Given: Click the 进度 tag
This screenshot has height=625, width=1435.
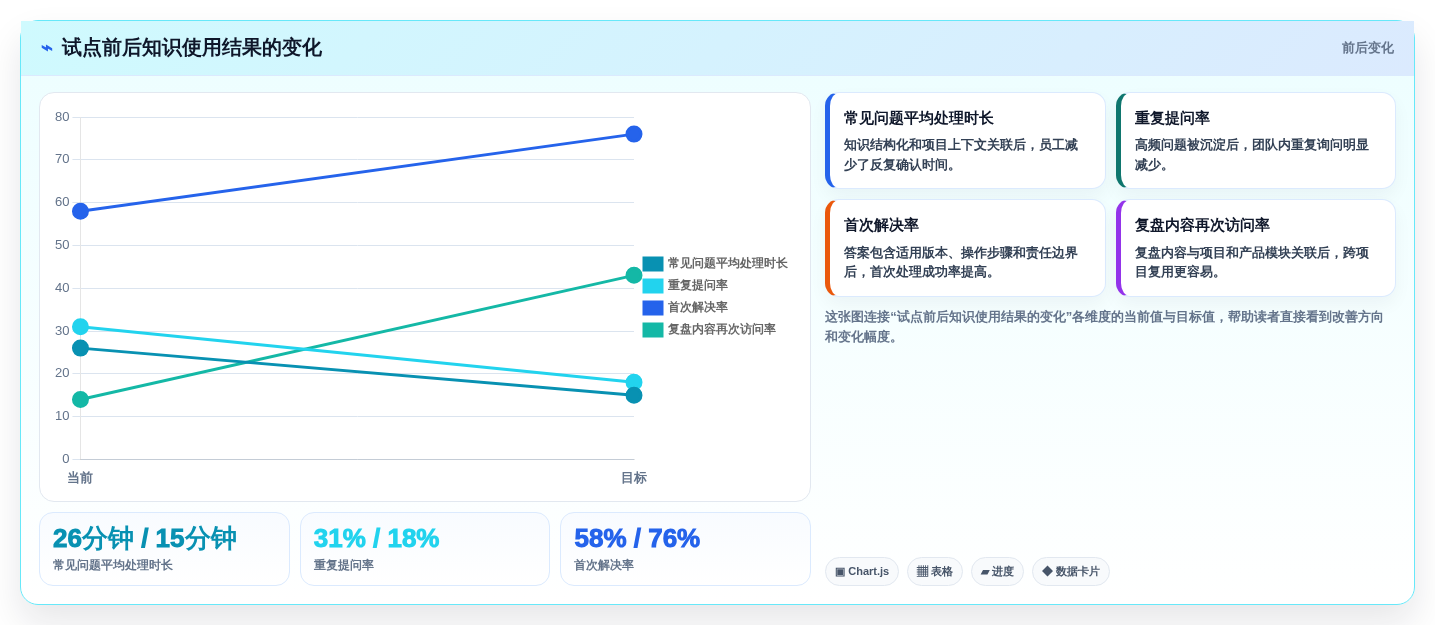Looking at the screenshot, I should pos(997,572).
